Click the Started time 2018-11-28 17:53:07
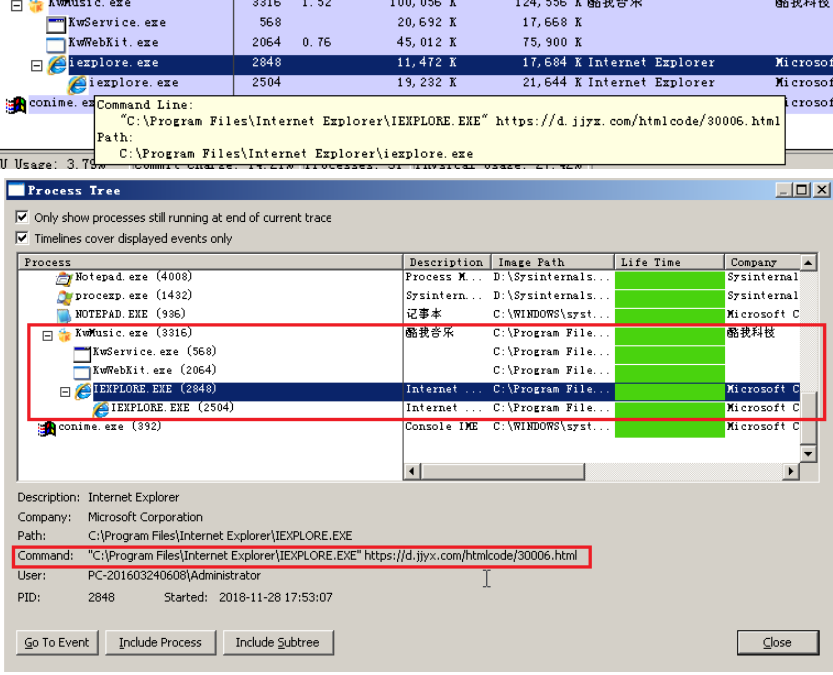The image size is (833, 675). point(276,597)
